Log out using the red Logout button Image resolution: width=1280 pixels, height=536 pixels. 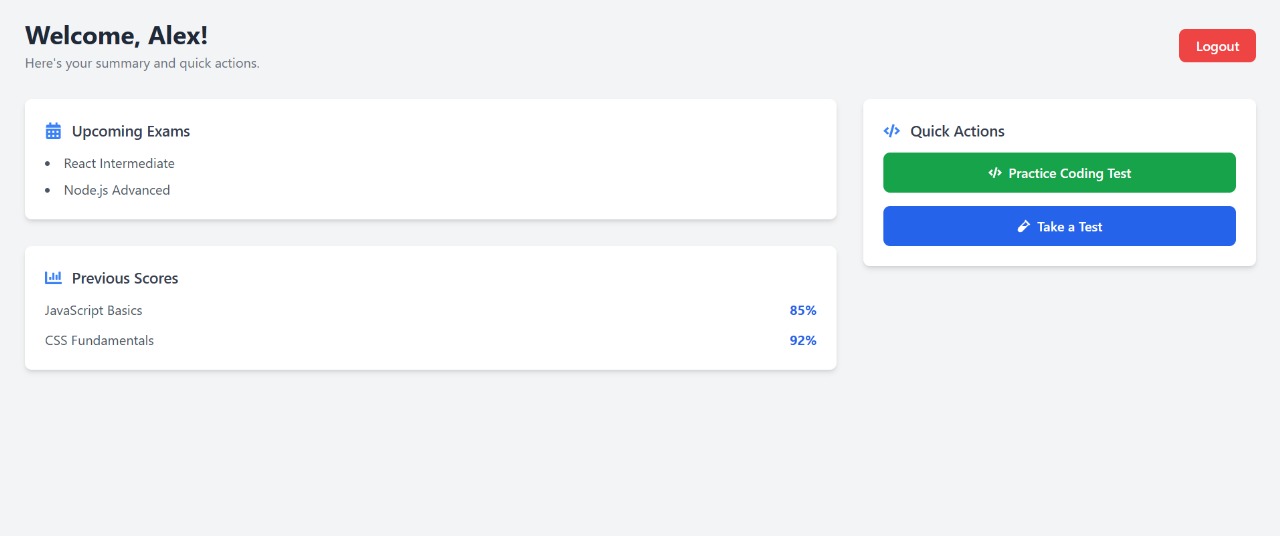[1217, 46]
